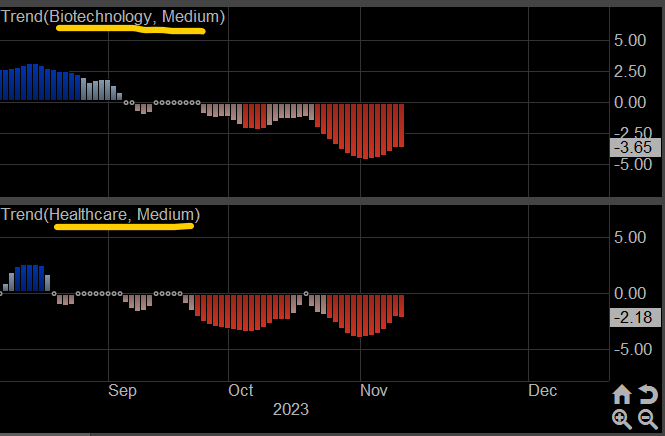Select the Trend(Biotechnology, Medium) label
Viewport: 665px width, 436px height.
113,17
